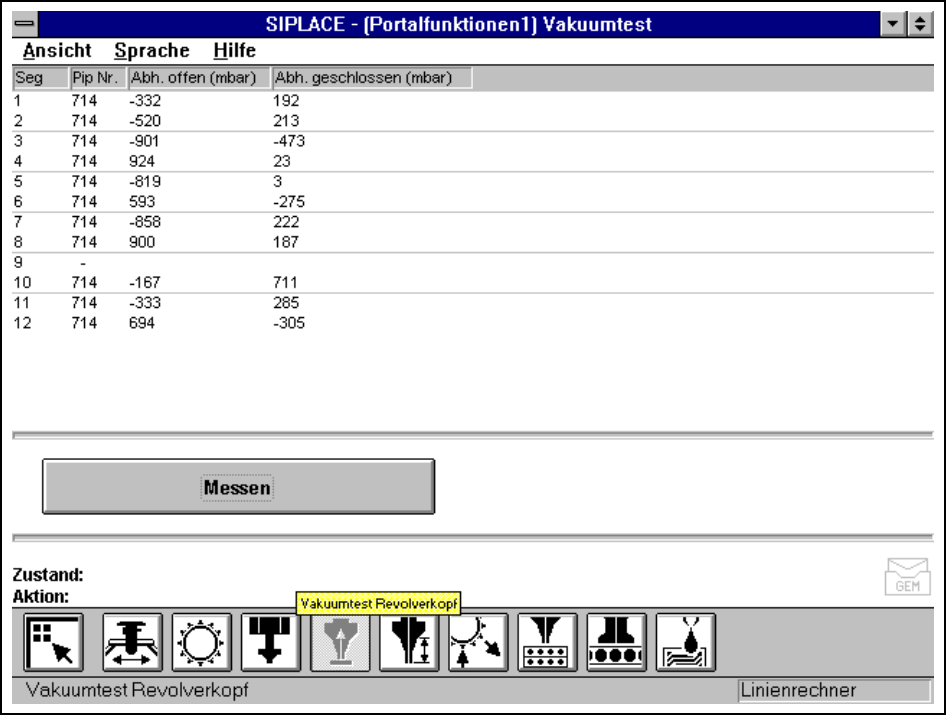Click the grayed Vakuumtest Revolverkopf nozzle icon
The image size is (946, 715).
pos(340,643)
